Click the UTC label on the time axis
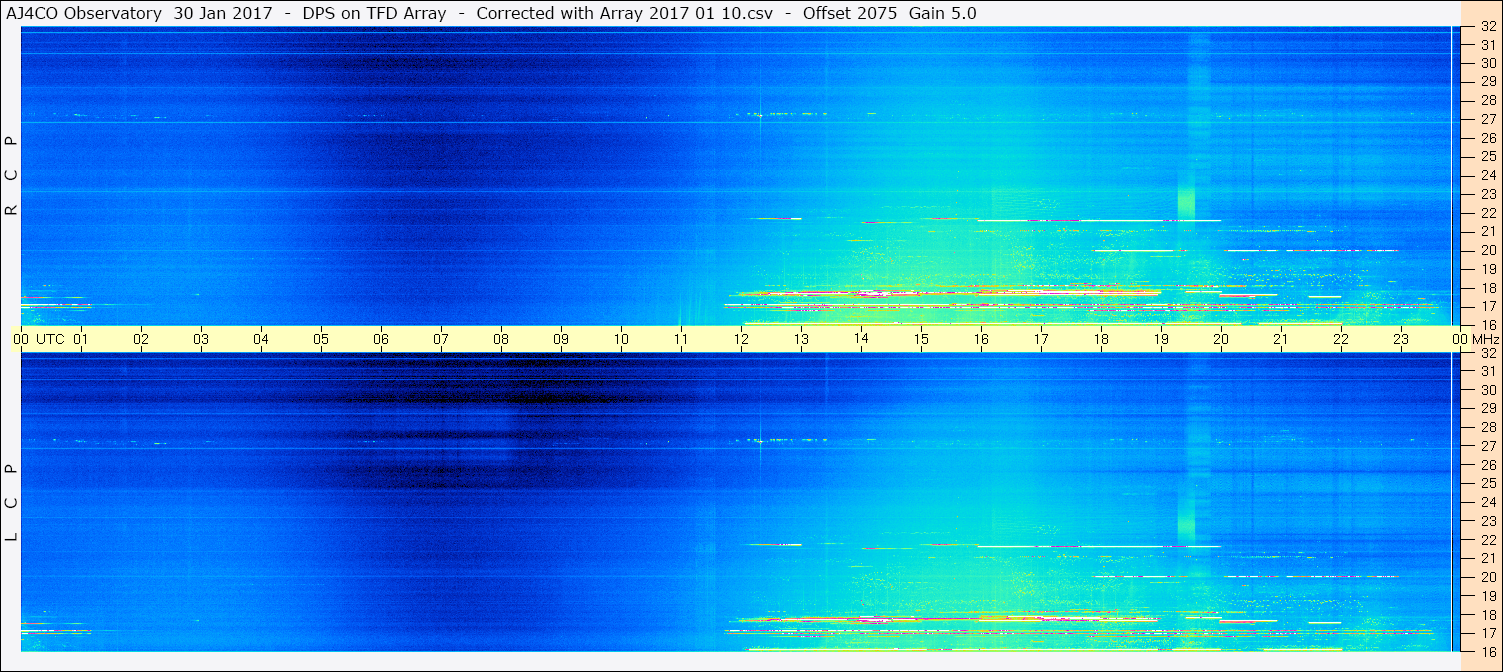 pos(50,339)
